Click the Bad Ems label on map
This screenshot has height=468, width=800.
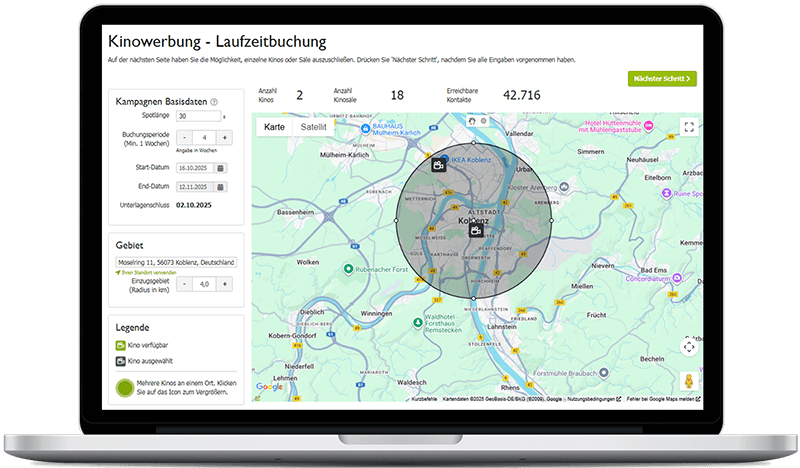click(x=654, y=270)
